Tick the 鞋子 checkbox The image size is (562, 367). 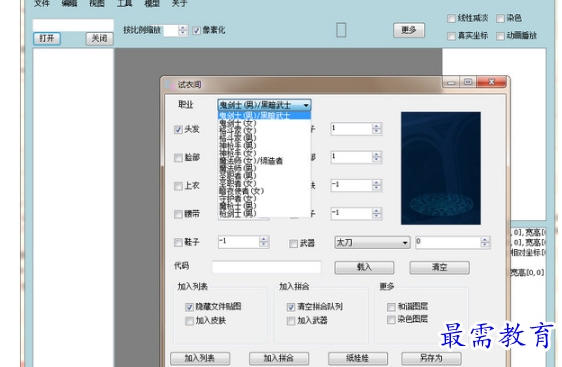click(x=178, y=243)
